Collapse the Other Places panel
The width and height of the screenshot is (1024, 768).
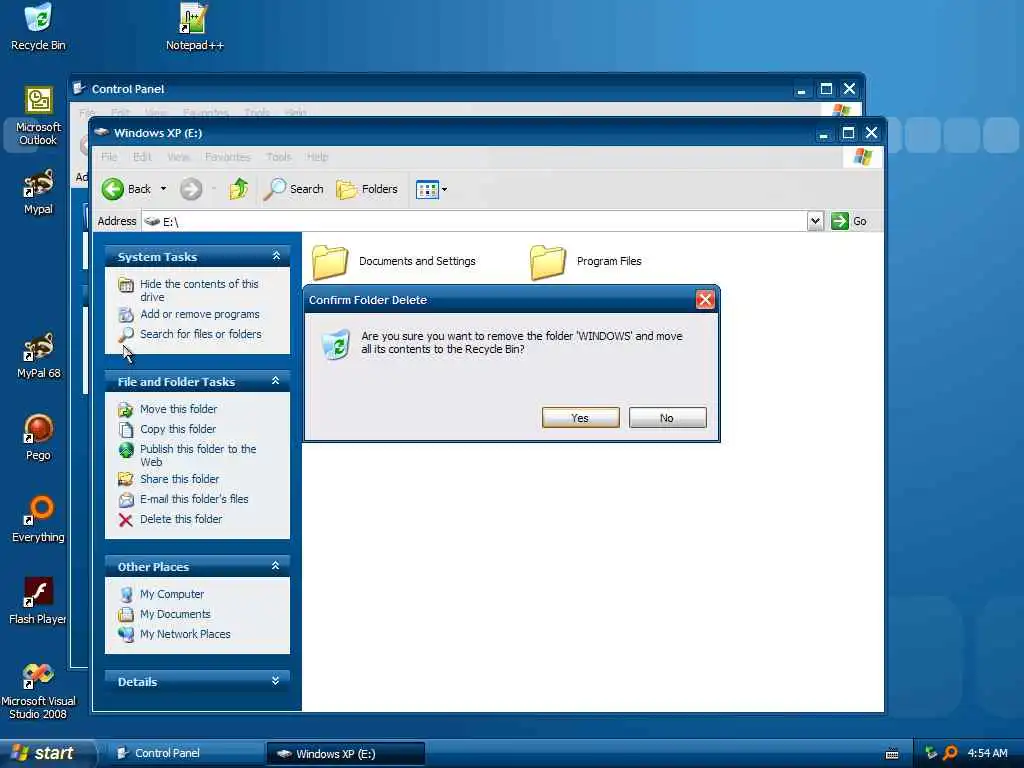click(276, 566)
